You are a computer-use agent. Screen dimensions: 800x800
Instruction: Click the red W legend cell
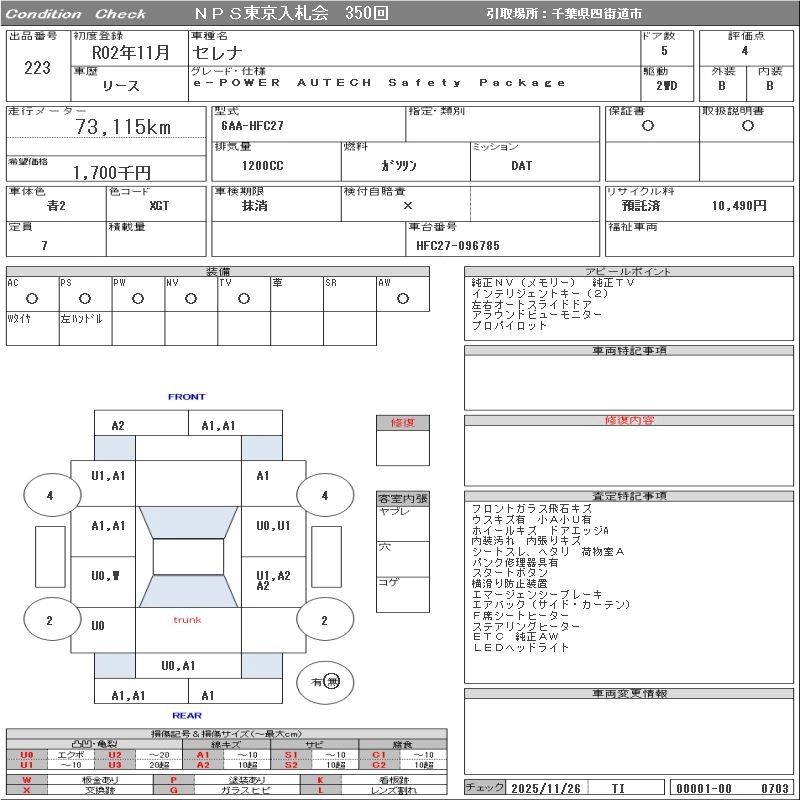click(x=27, y=779)
